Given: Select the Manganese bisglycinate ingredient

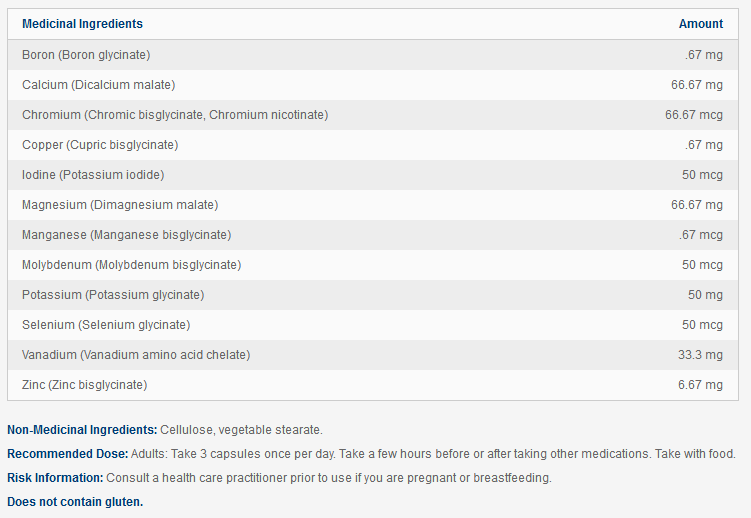Looking at the screenshot, I should 126,235.
